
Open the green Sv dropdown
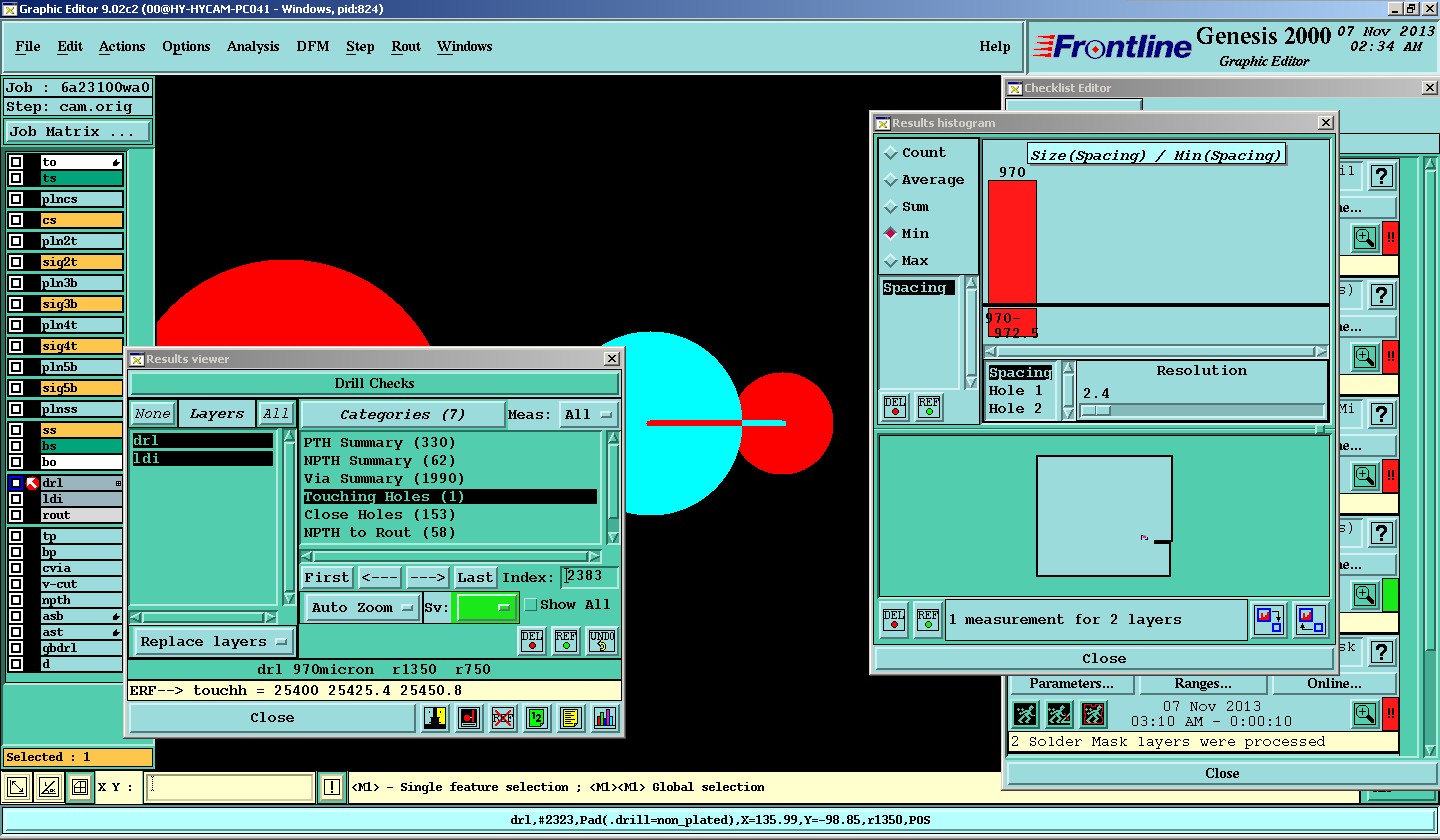click(486, 607)
